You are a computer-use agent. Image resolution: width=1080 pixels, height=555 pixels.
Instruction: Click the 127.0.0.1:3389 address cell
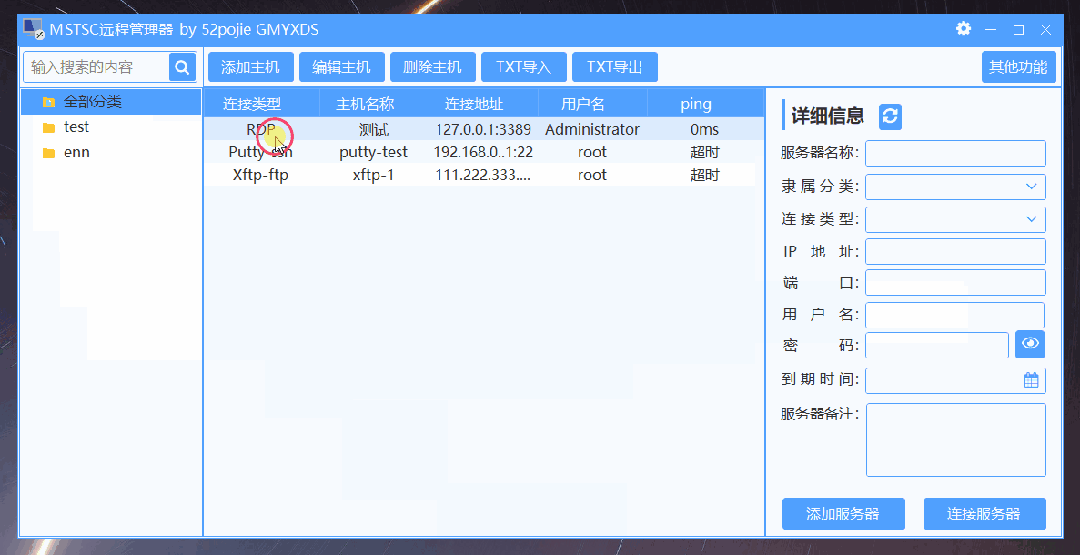[483, 129]
